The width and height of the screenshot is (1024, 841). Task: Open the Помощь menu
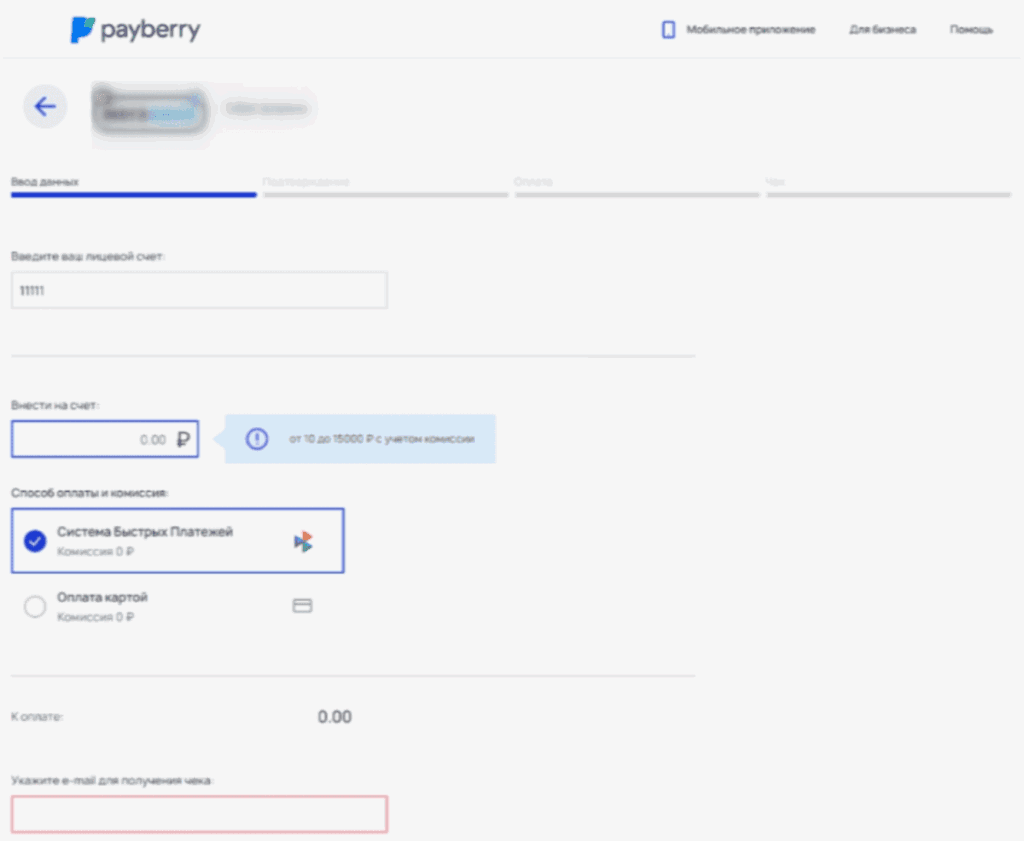pyautogui.click(x=969, y=30)
